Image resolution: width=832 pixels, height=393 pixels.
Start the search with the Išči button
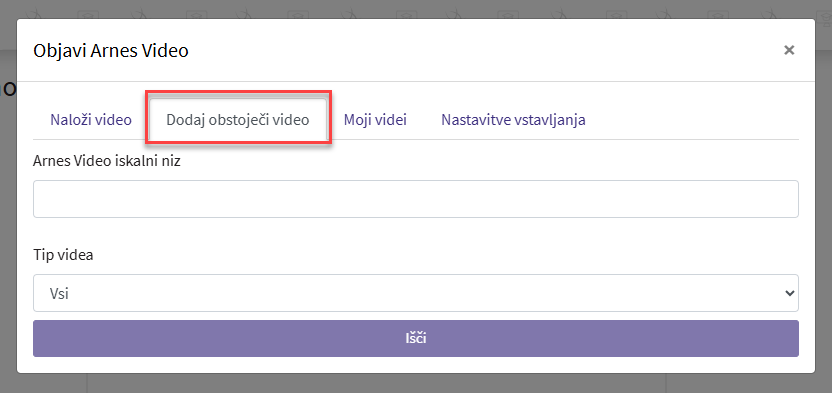coord(415,338)
